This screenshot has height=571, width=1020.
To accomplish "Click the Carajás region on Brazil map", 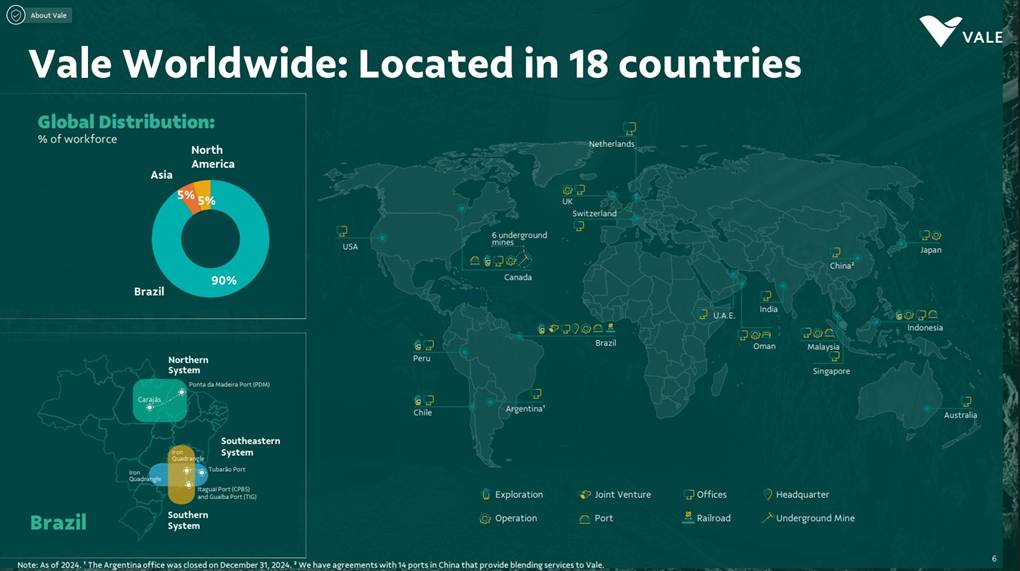I will point(149,399).
